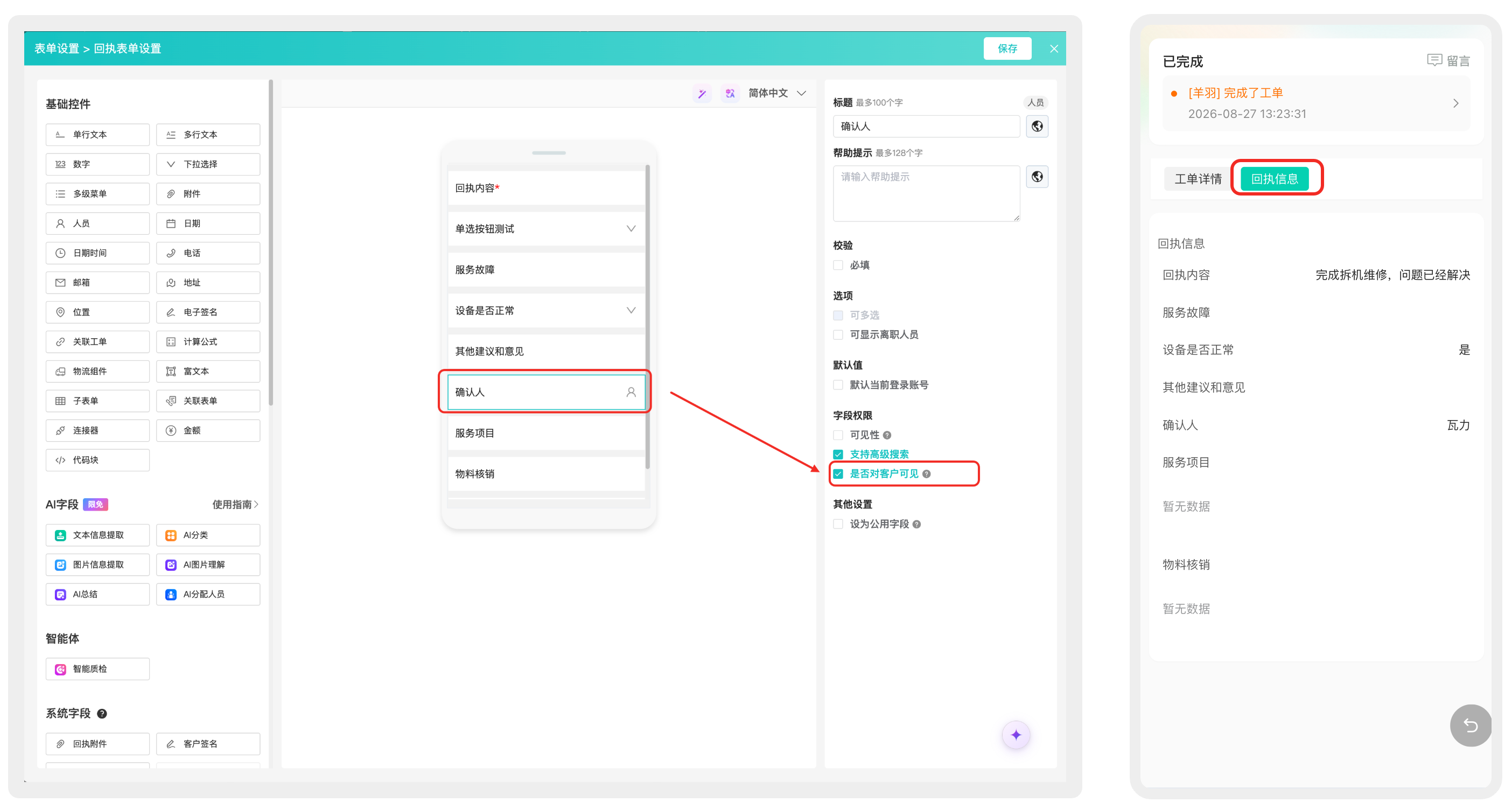Add the 下拉选择 dropdown control
1512x809 pixels.
pyautogui.click(x=208, y=164)
